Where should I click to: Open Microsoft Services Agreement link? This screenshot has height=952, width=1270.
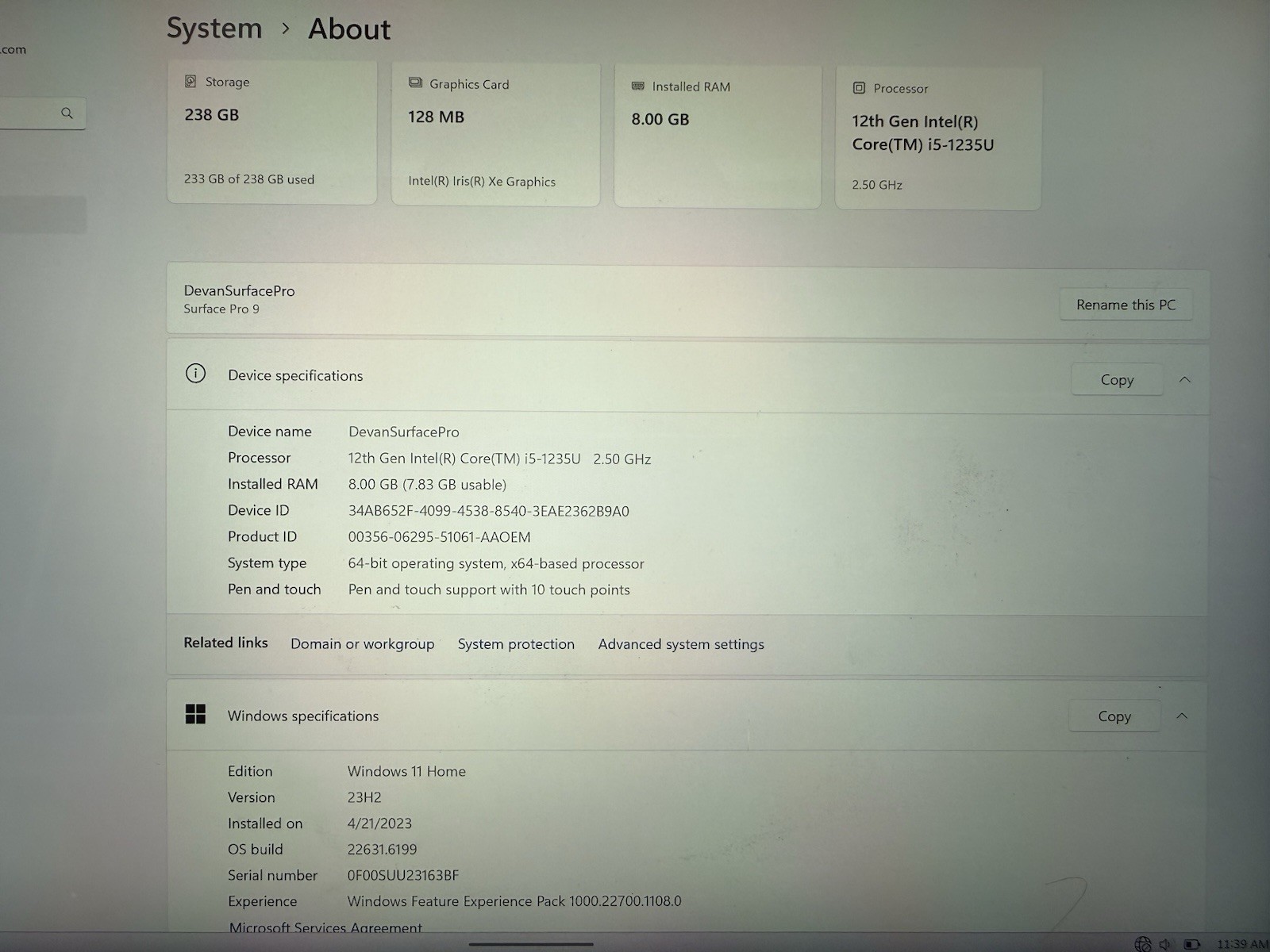(325, 927)
